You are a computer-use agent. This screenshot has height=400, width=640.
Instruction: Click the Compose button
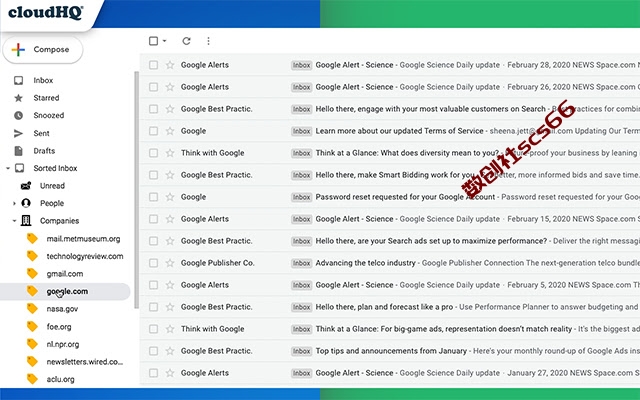point(43,49)
